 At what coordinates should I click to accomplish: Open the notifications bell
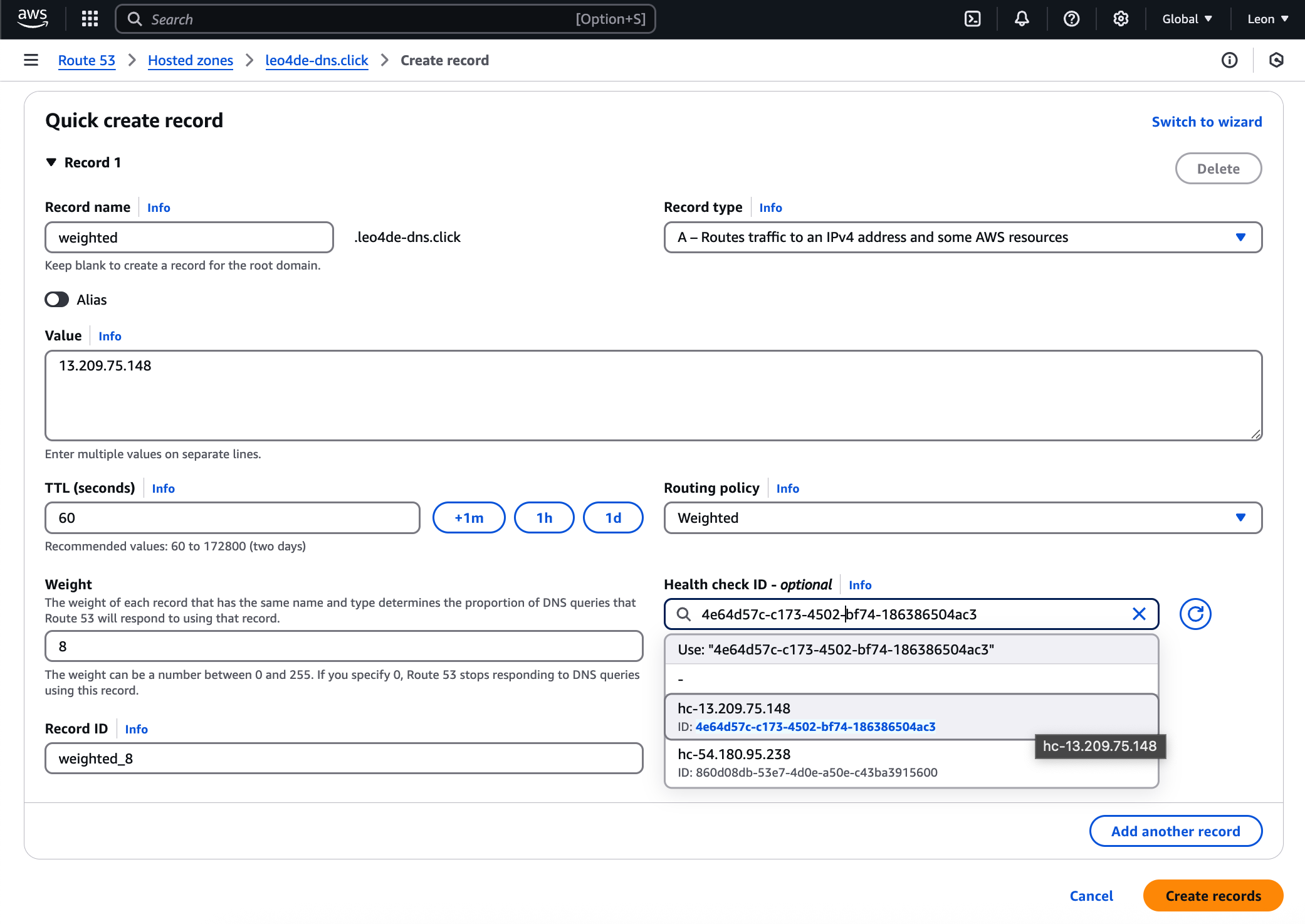pos(1022,19)
